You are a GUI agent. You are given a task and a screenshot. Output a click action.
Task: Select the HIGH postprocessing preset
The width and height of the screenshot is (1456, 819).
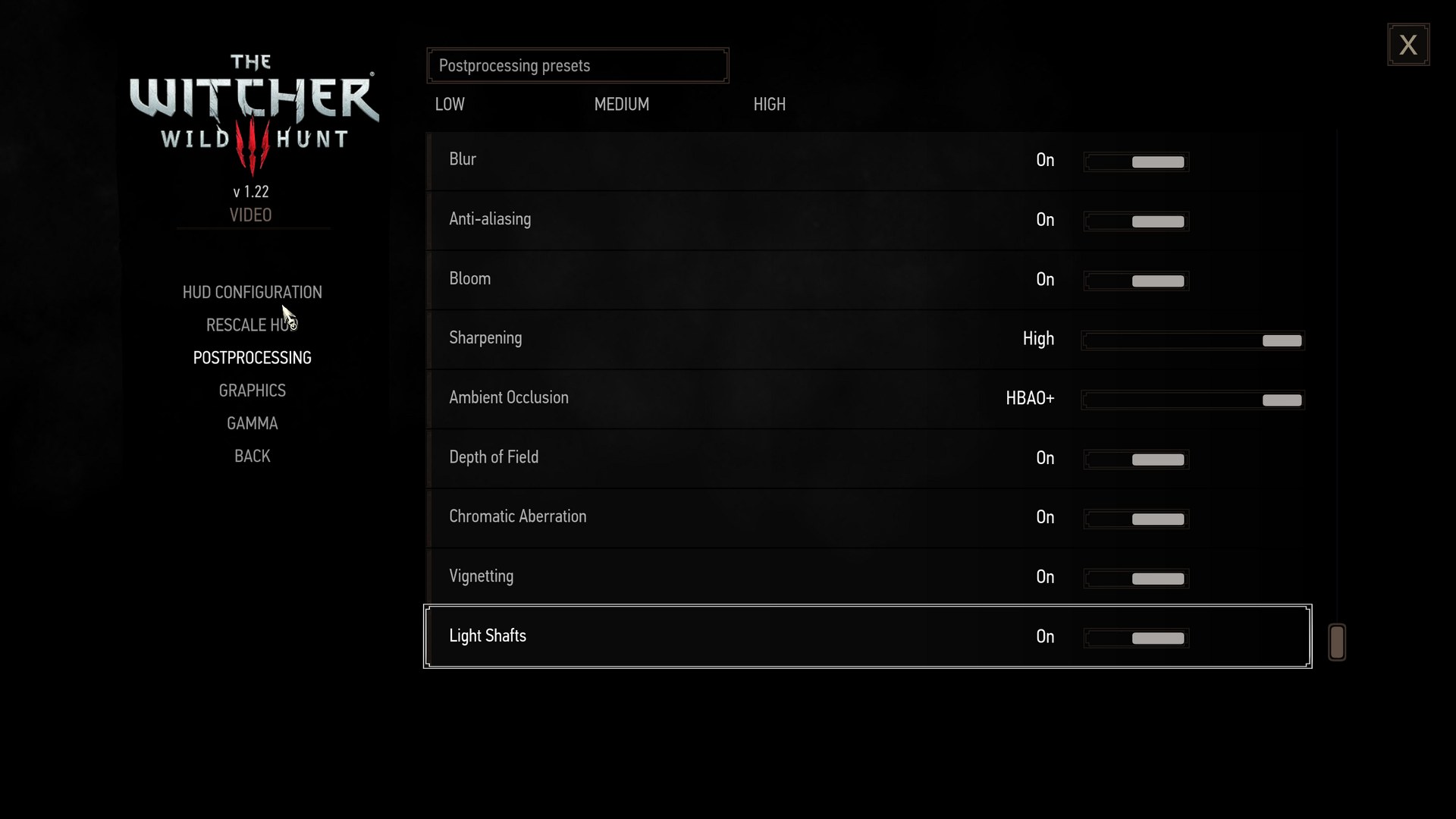[x=770, y=104]
